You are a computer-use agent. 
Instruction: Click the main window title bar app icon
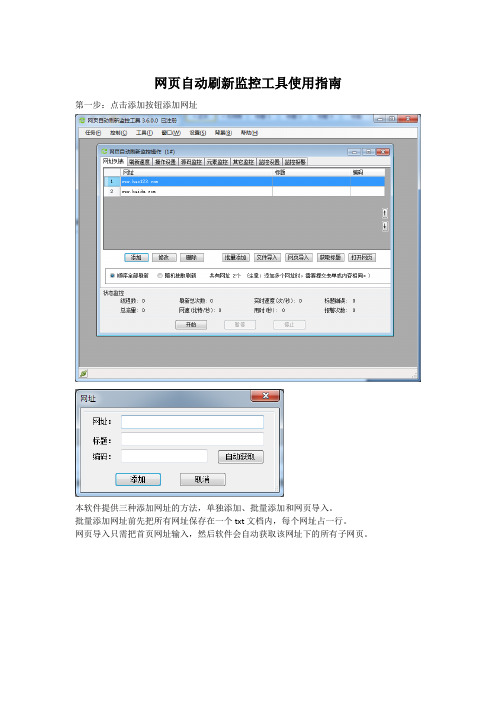pos(82,120)
